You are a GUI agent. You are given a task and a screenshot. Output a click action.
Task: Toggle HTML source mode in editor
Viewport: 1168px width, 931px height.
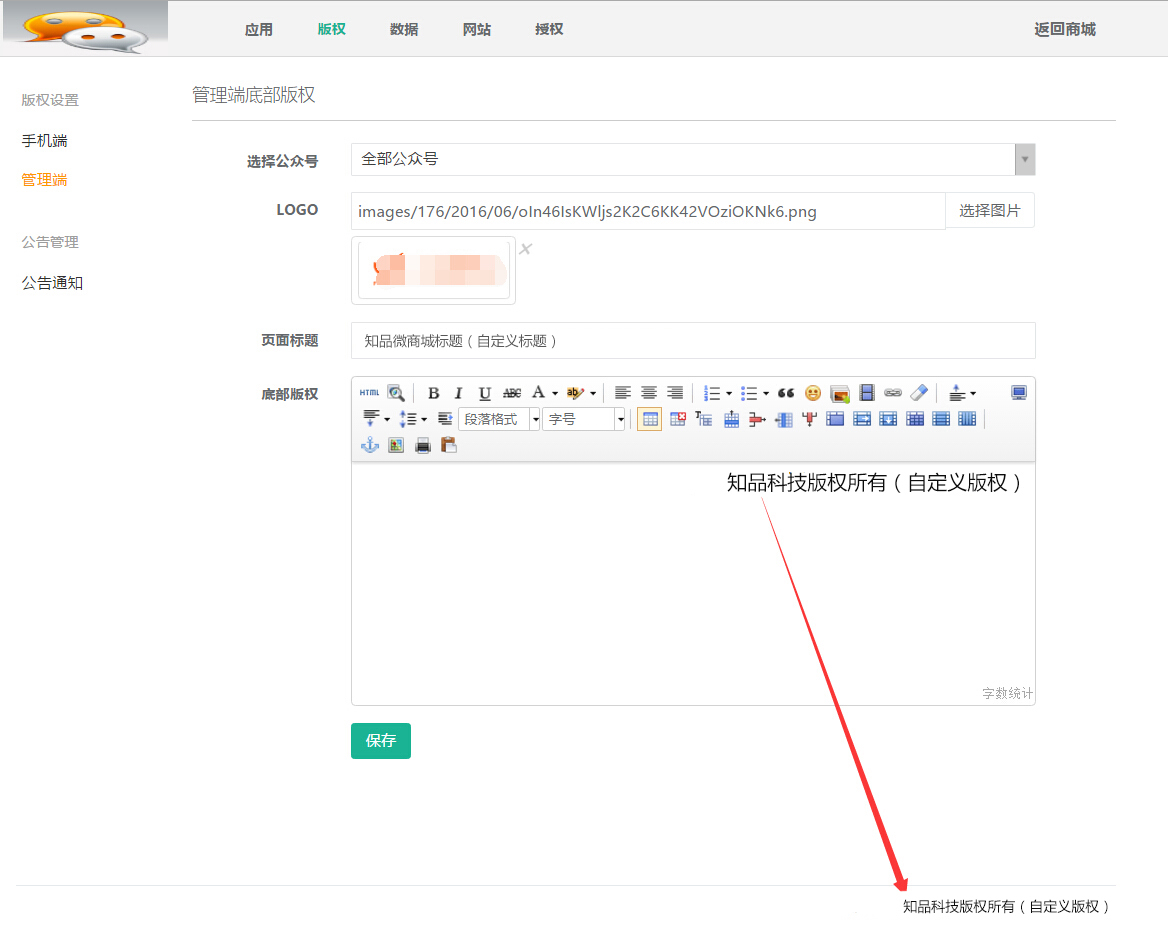coord(369,393)
